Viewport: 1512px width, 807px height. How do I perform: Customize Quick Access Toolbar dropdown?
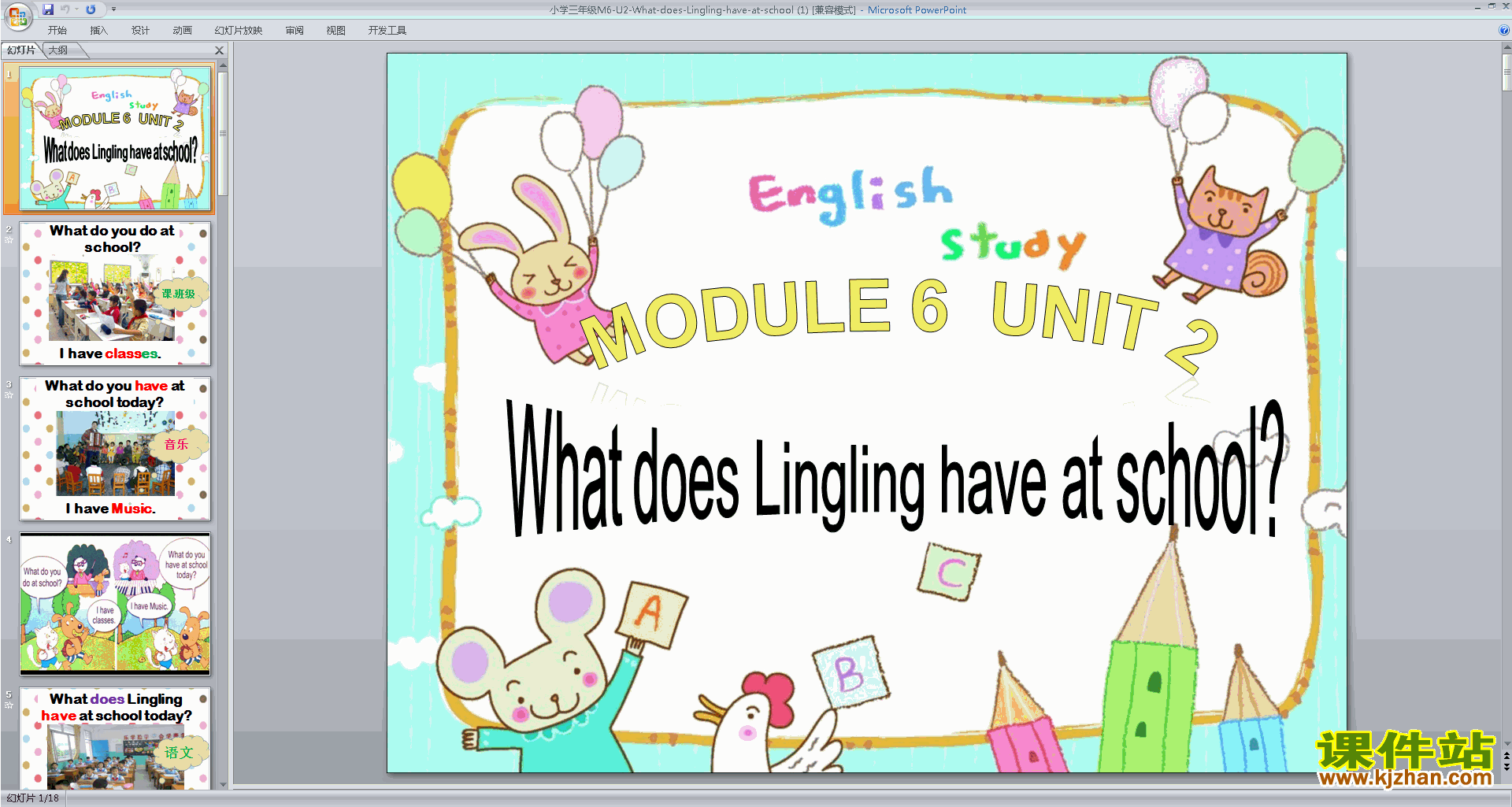tap(113, 9)
